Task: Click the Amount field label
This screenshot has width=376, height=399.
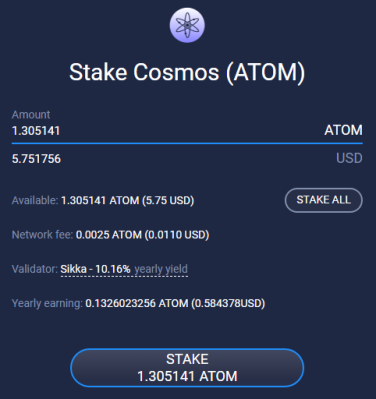Action: [31, 115]
